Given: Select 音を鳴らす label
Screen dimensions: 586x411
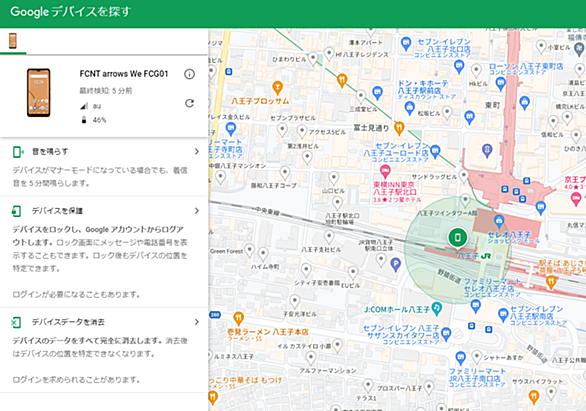Looking at the screenshot, I should tap(50, 151).
